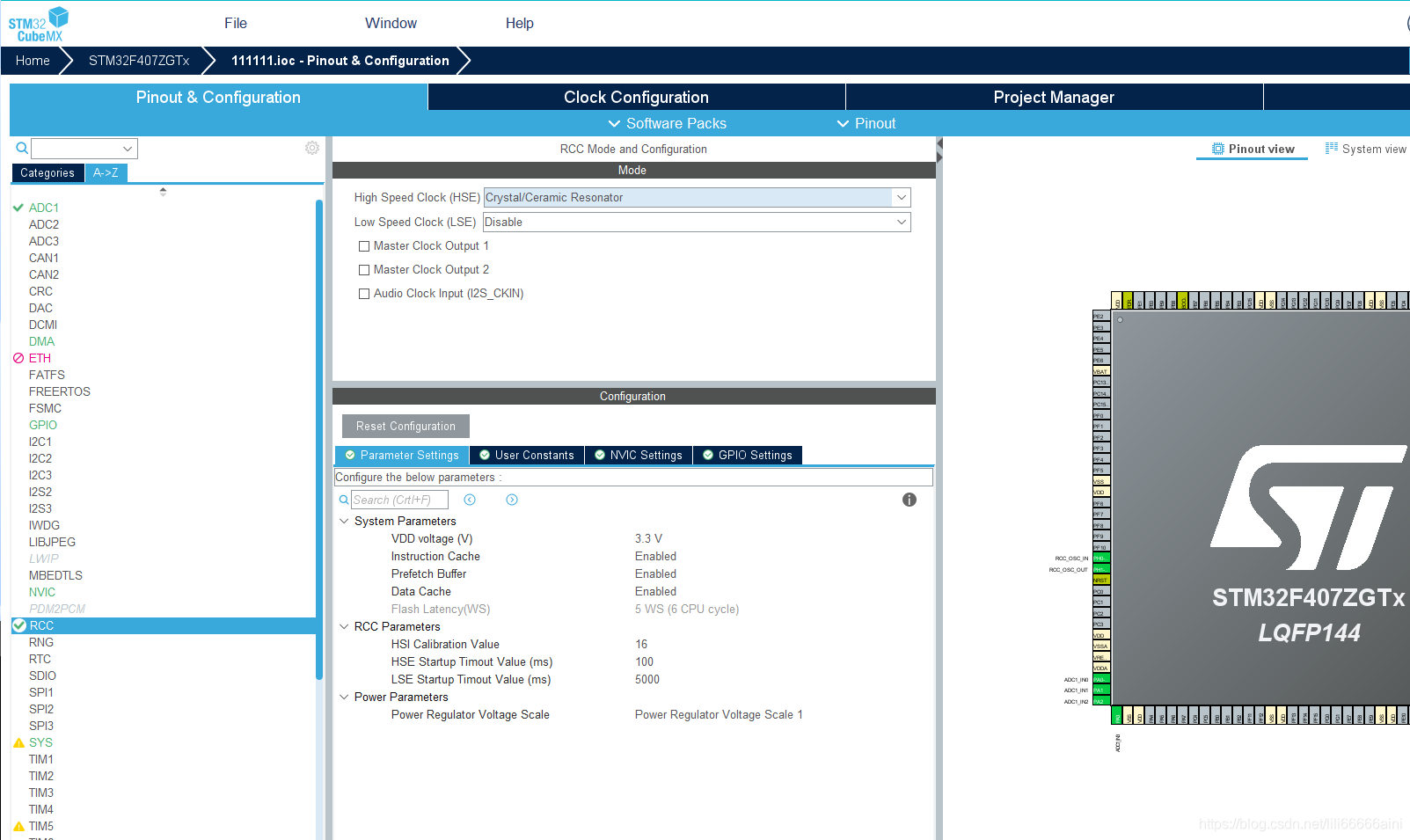Click the Pinout view chip icon
The image size is (1410, 840).
(x=1218, y=149)
